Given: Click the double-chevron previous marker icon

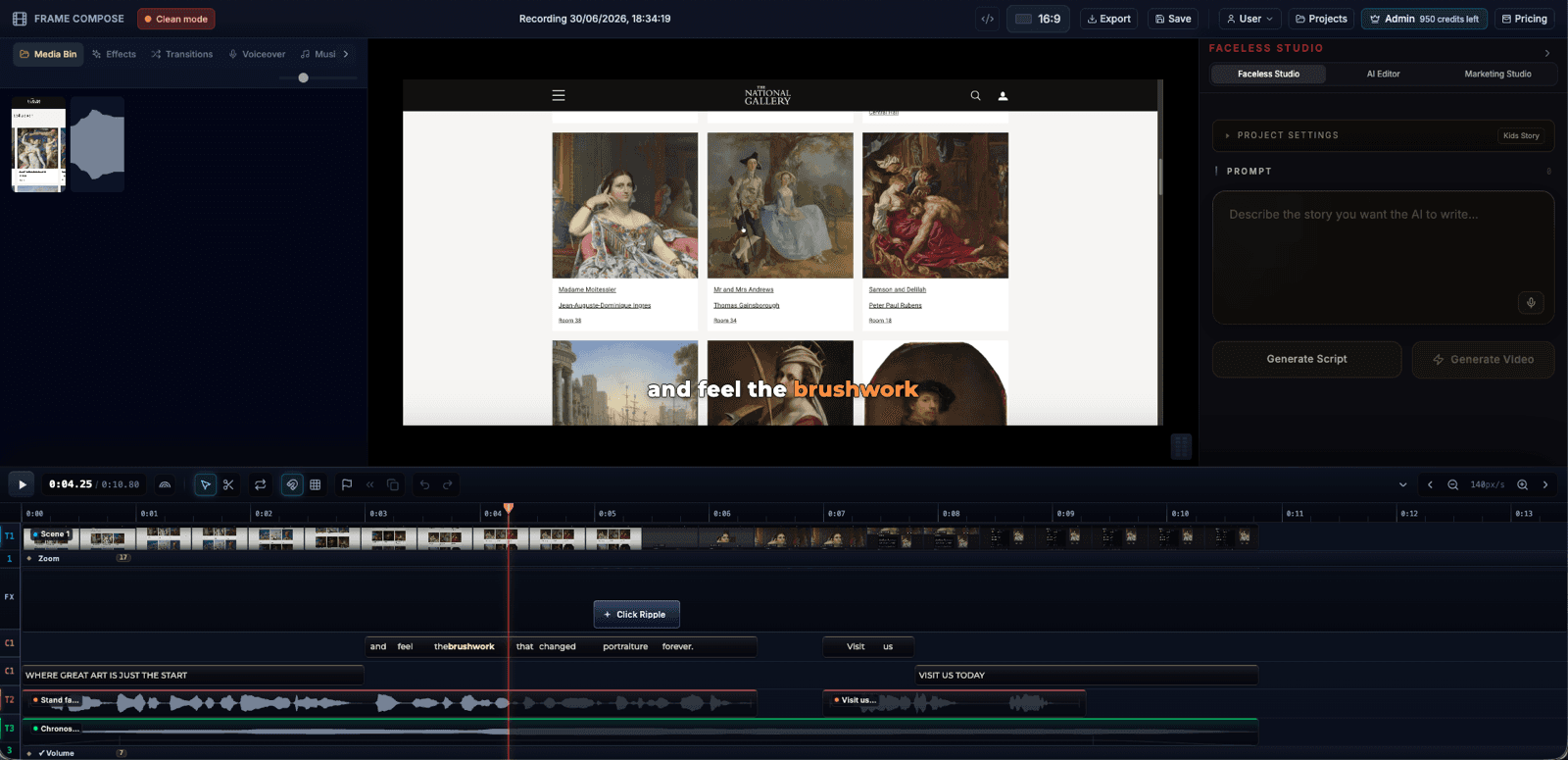Looking at the screenshot, I should [x=370, y=484].
